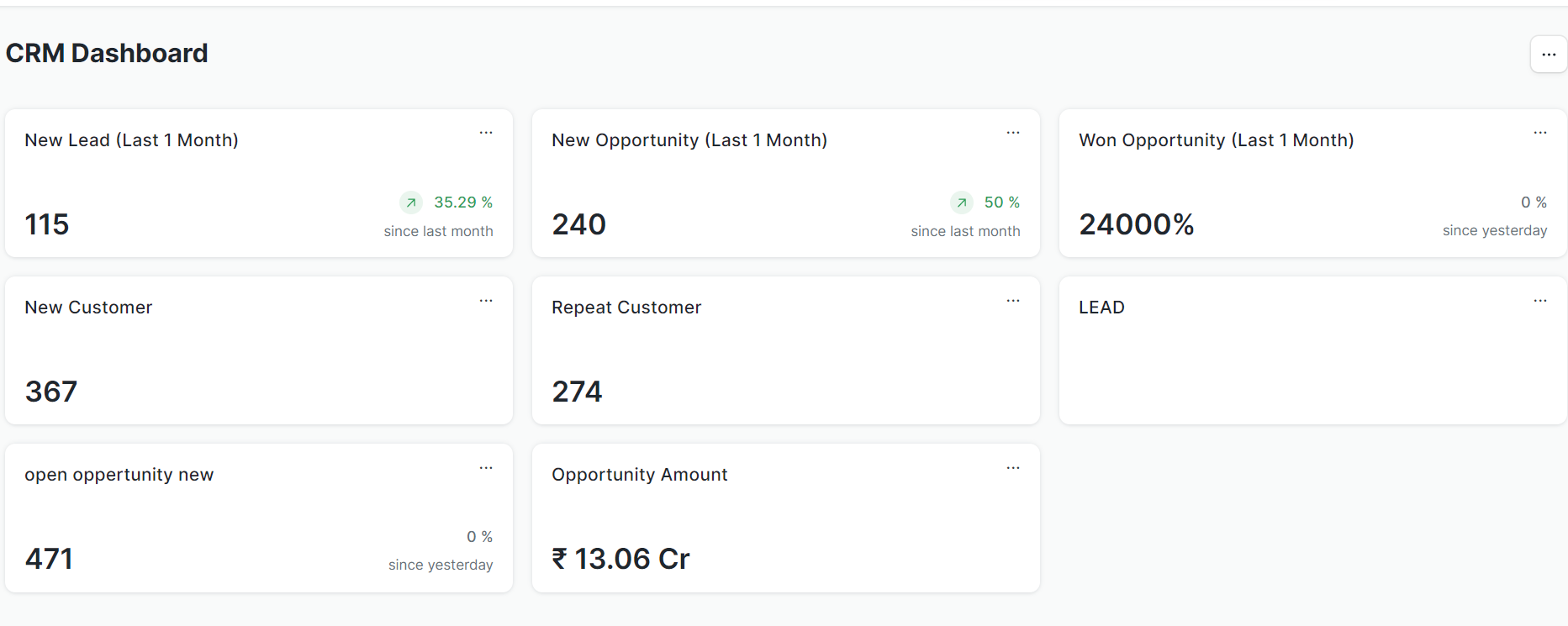Click the New Lead (Last 1 Month) title

132,140
